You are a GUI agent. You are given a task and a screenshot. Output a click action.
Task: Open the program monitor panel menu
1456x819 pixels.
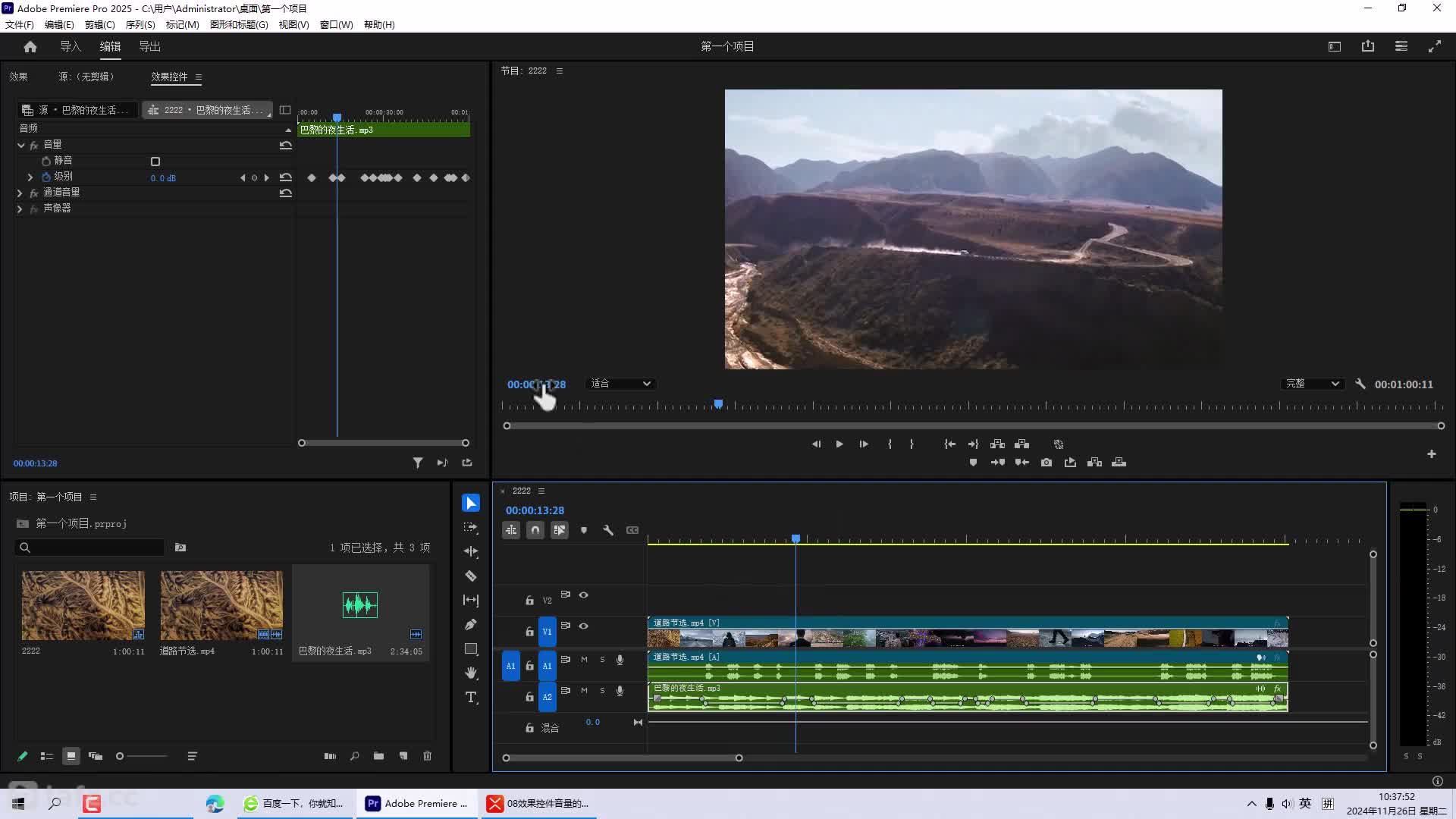[560, 71]
